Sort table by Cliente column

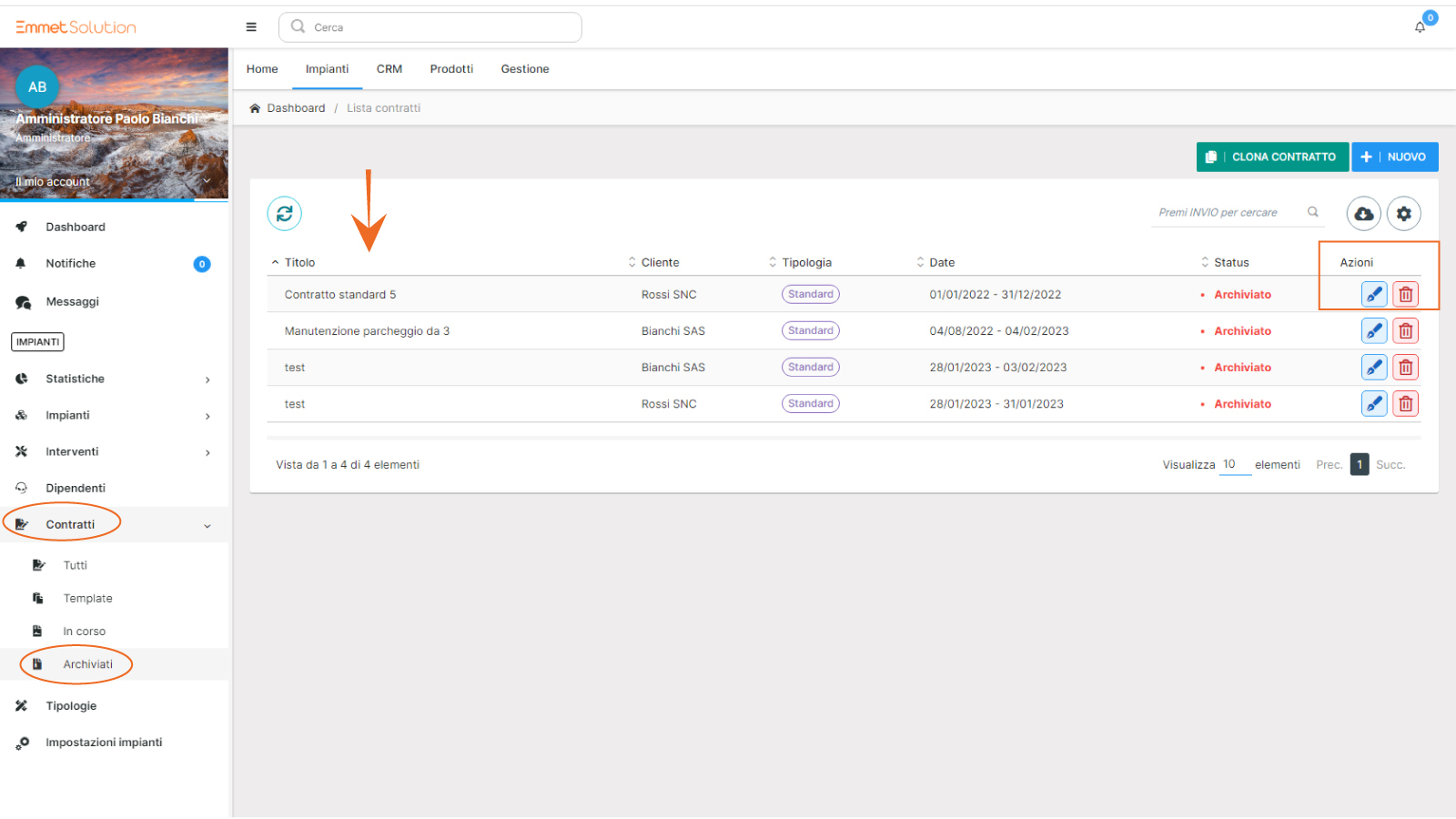pos(659,263)
